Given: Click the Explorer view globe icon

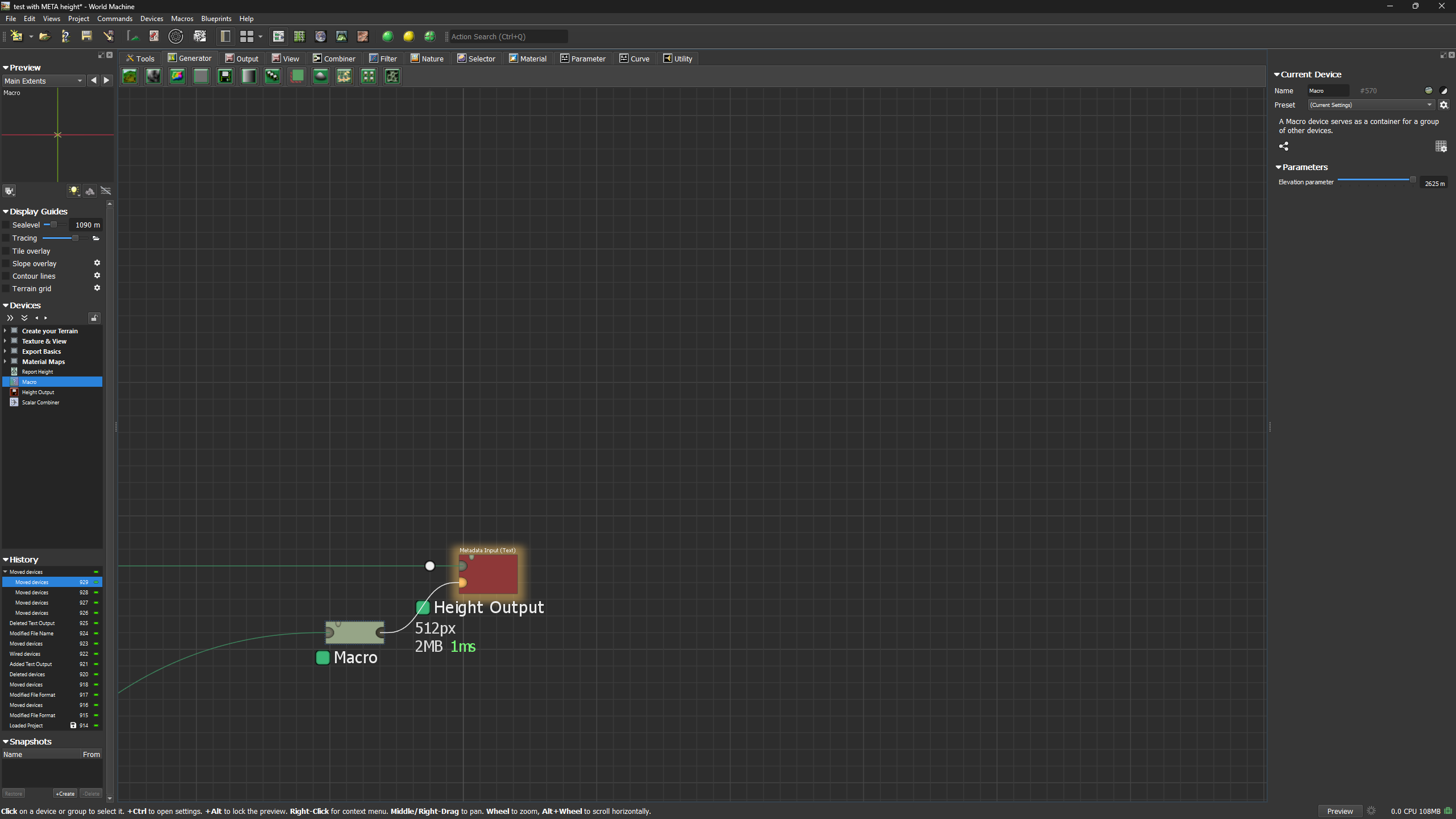Looking at the screenshot, I should pos(321,36).
